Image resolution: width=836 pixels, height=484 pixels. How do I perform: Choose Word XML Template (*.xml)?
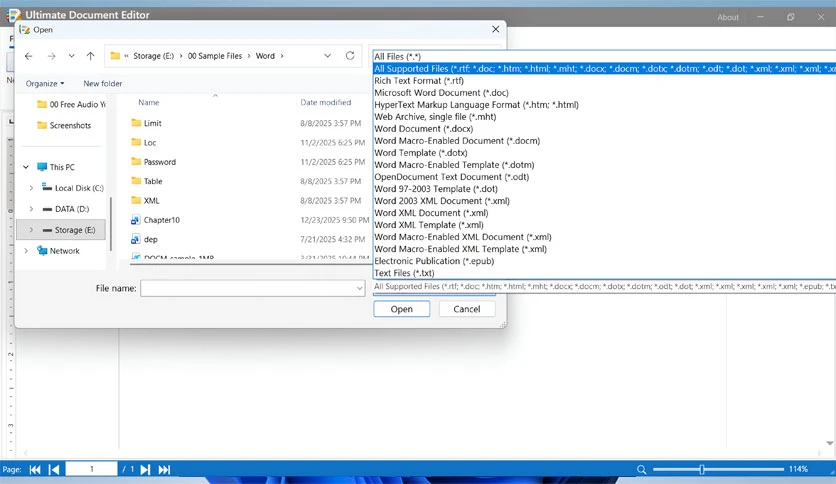pyautogui.click(x=605, y=225)
